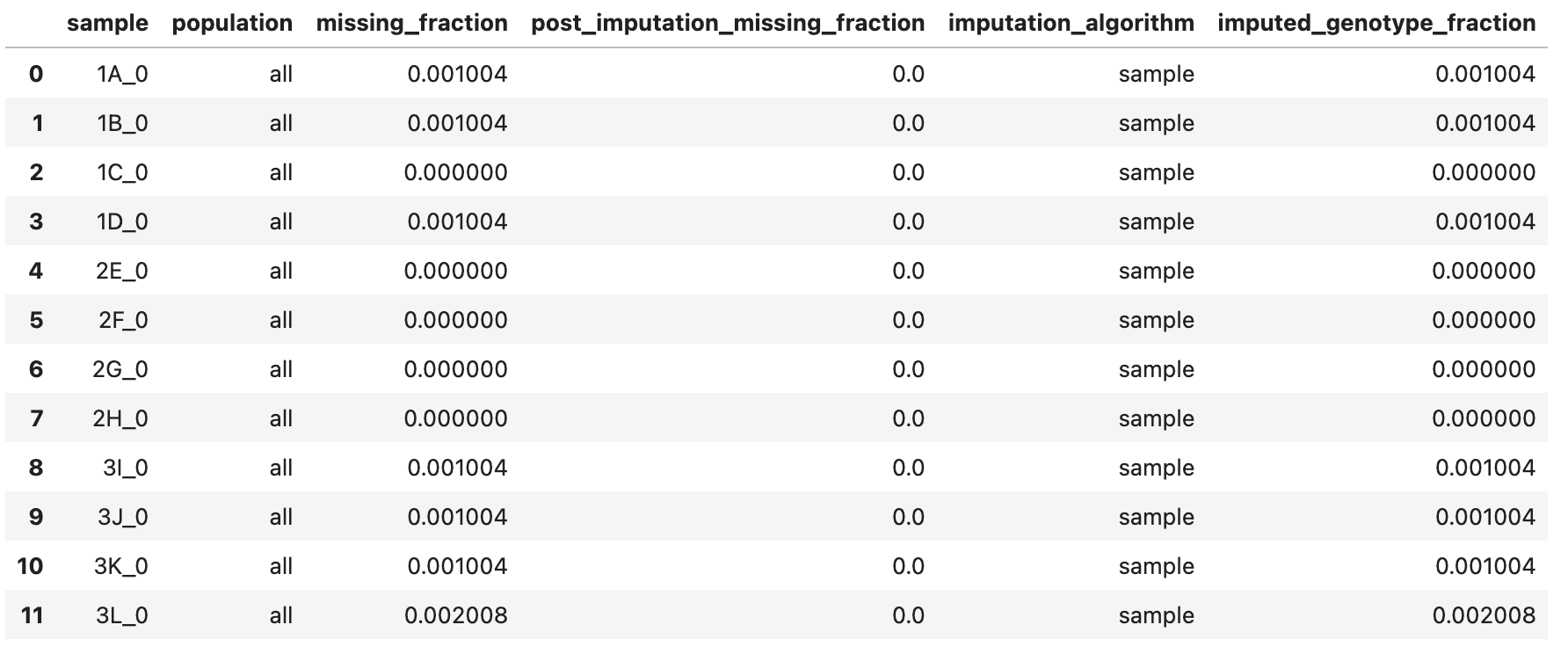Select sample cell 1D_0
This screenshot has height=654, width=1568.
122,222
